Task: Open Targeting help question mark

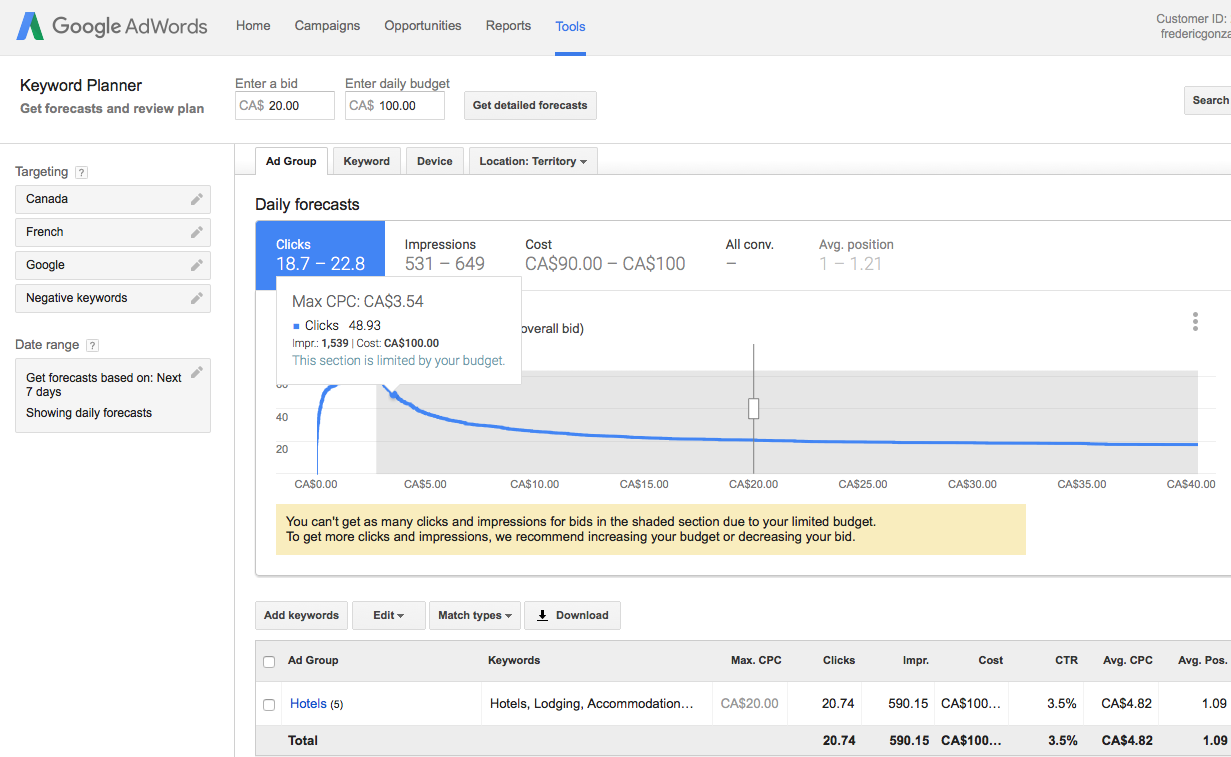Action: point(81,172)
